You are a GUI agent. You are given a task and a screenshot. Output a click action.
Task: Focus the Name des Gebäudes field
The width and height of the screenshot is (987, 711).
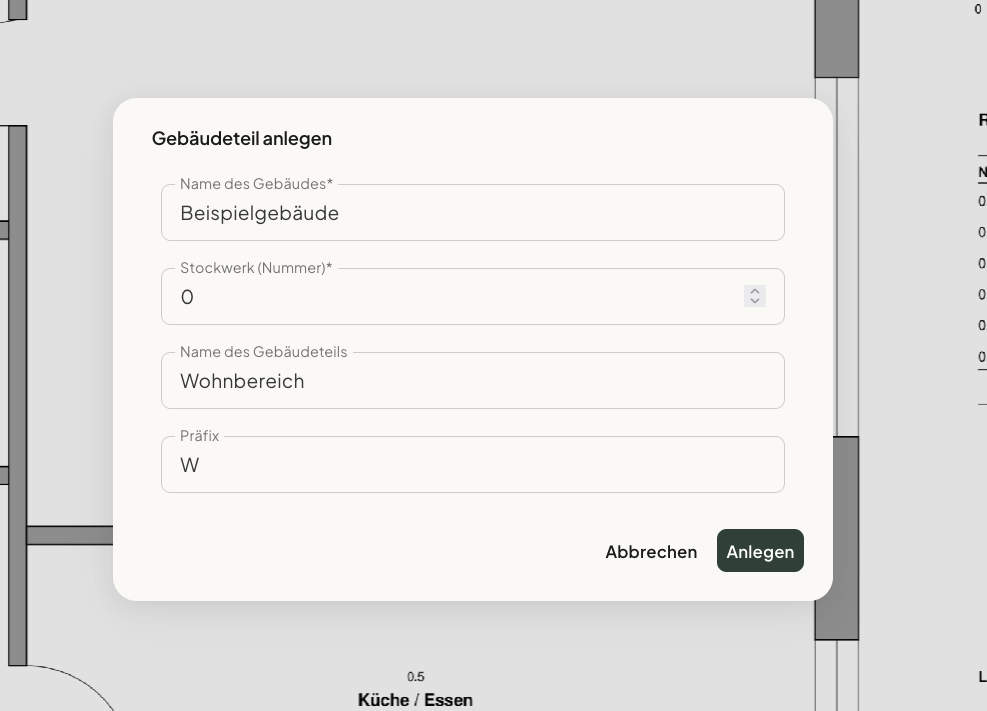tap(473, 213)
